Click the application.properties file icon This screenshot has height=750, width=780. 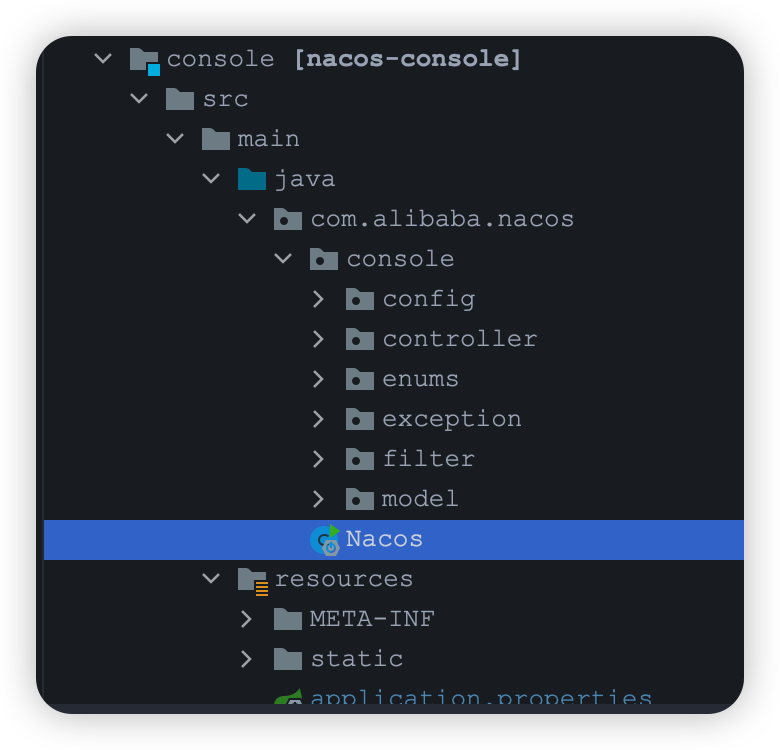pyautogui.click(x=288, y=698)
